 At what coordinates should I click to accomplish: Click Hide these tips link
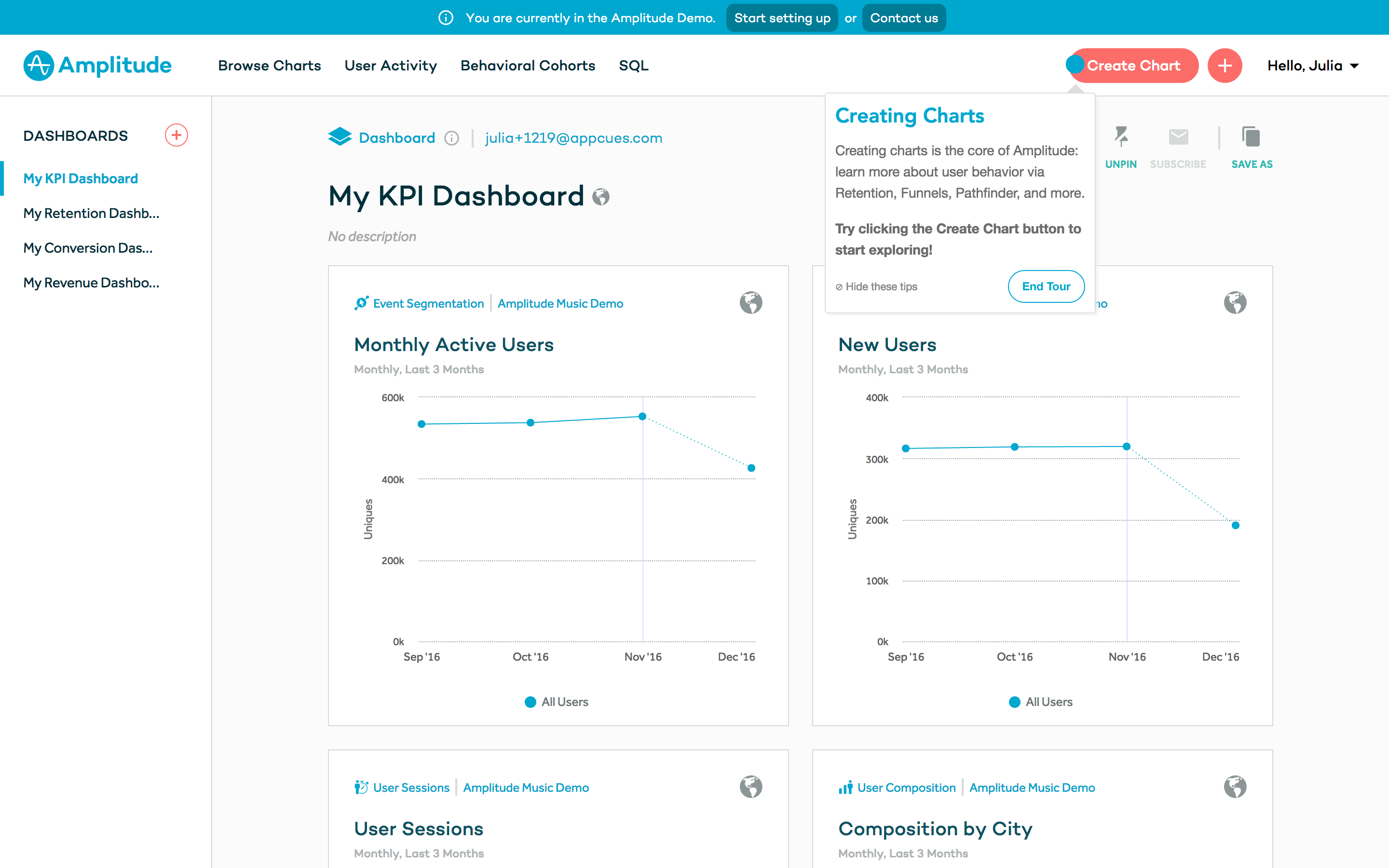tap(876, 286)
